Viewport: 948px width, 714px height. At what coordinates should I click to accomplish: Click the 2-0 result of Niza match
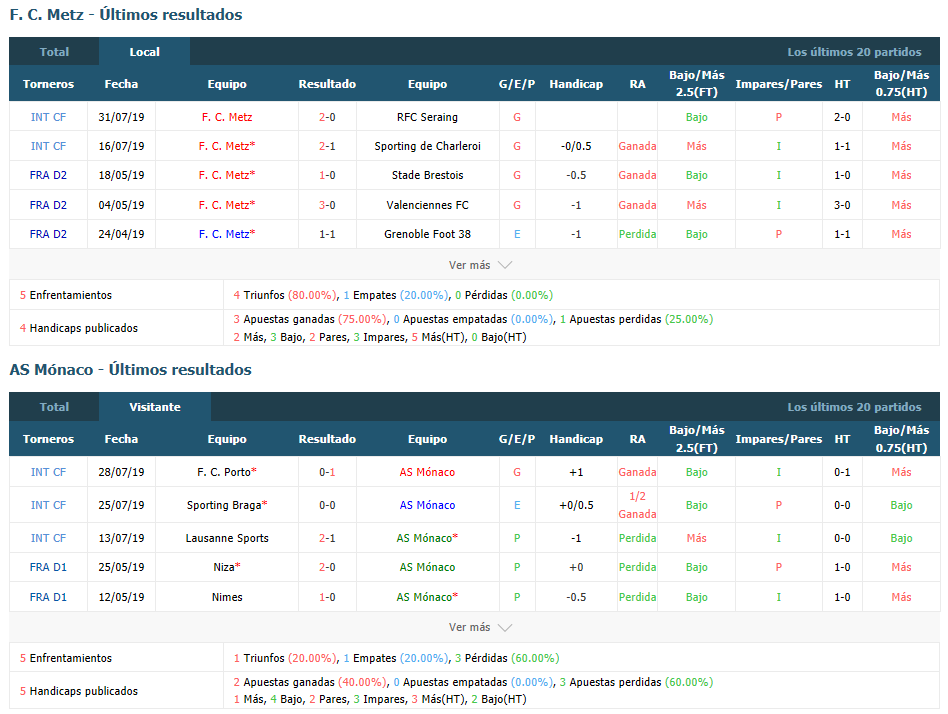[327, 567]
